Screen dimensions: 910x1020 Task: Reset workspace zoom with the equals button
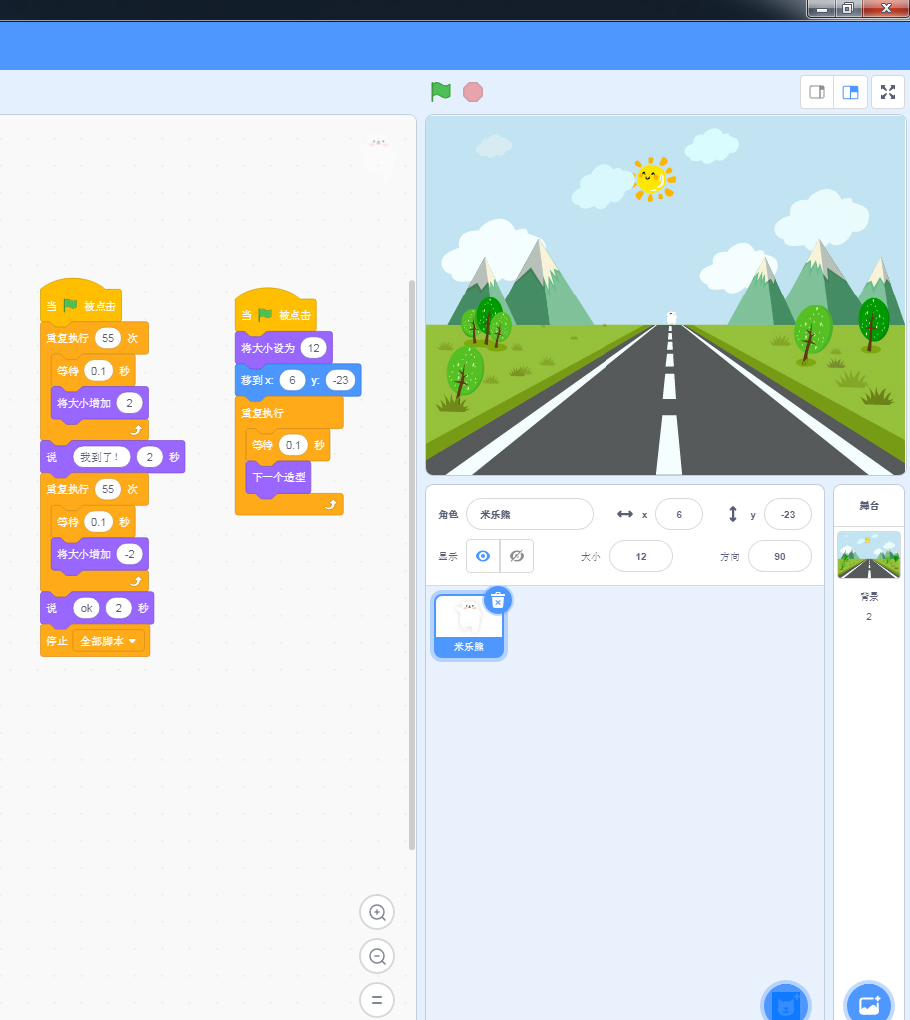coord(377,1000)
